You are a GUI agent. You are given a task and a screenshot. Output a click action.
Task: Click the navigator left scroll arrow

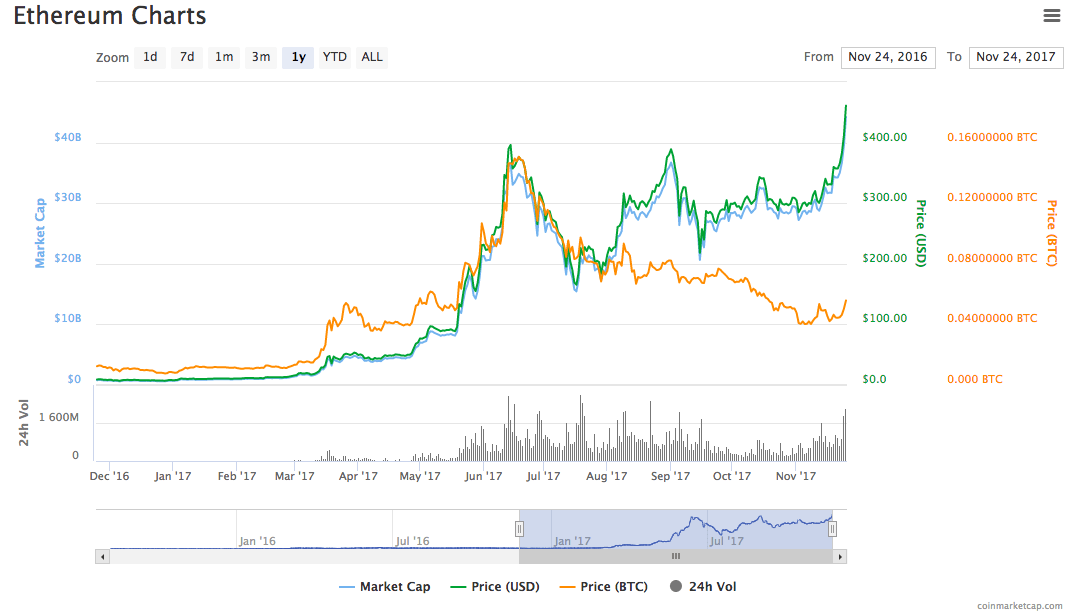[x=102, y=556]
